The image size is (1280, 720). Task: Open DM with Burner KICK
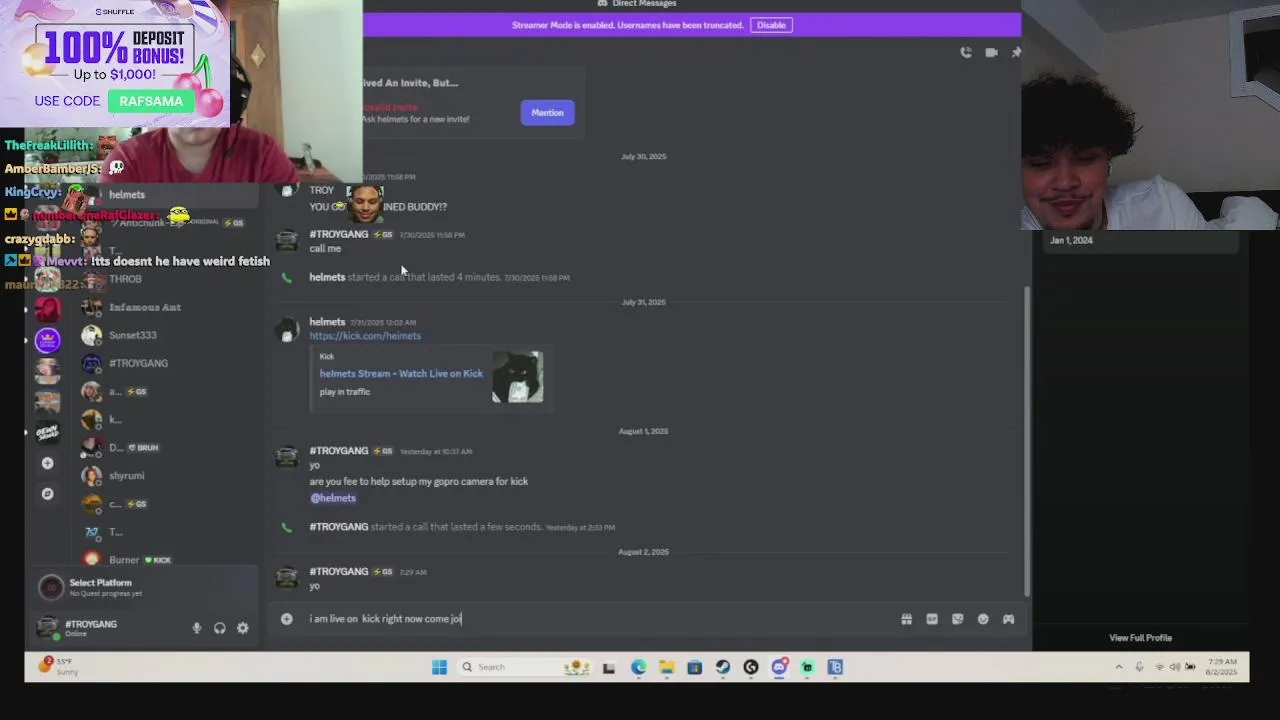[170, 560]
